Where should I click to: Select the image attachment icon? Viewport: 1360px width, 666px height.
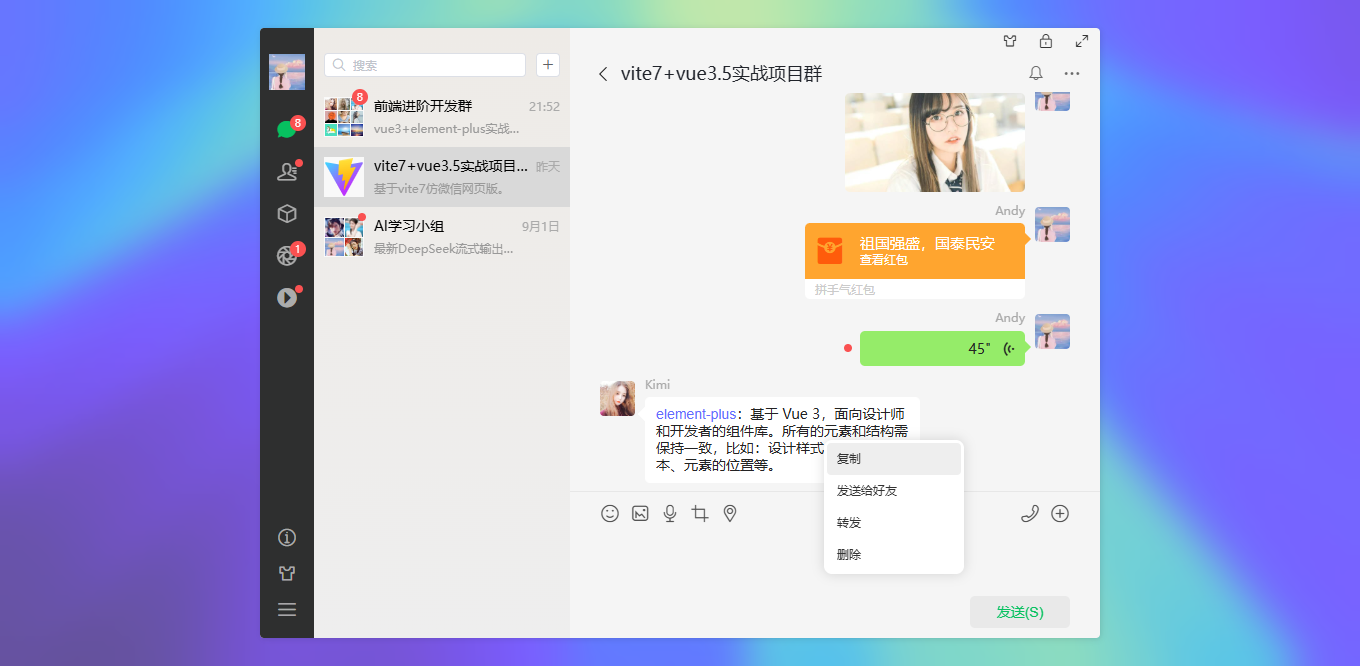(640, 513)
